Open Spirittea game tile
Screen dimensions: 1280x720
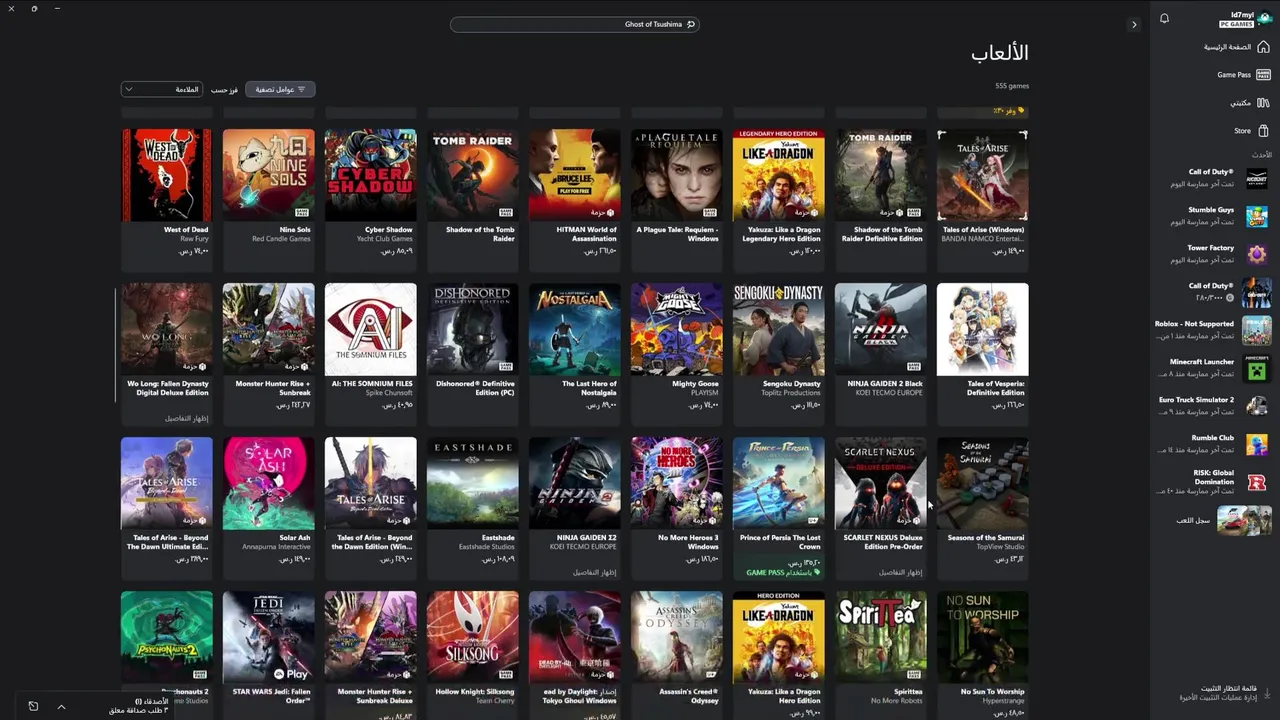coord(881,655)
